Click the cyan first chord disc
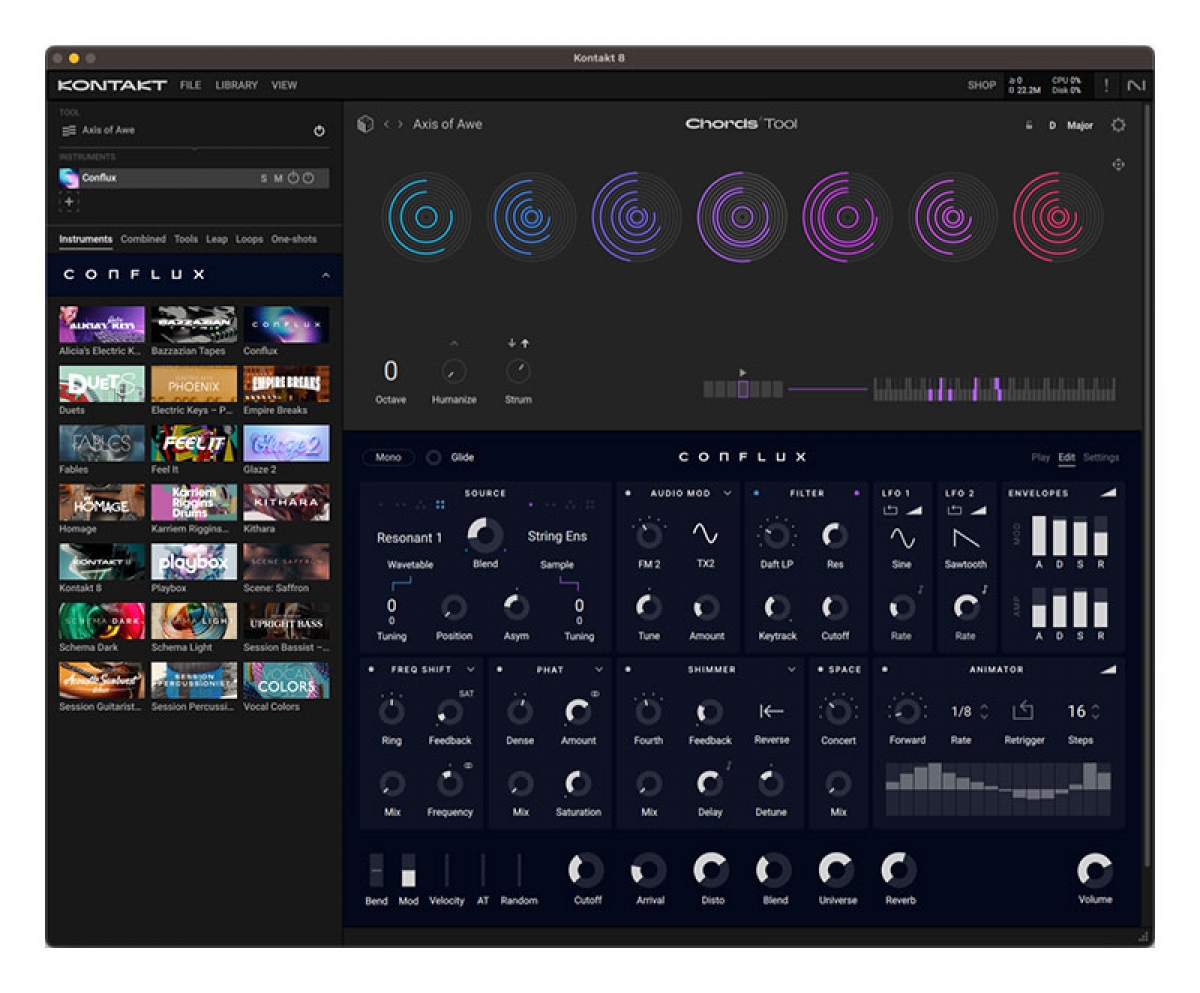 [425, 216]
